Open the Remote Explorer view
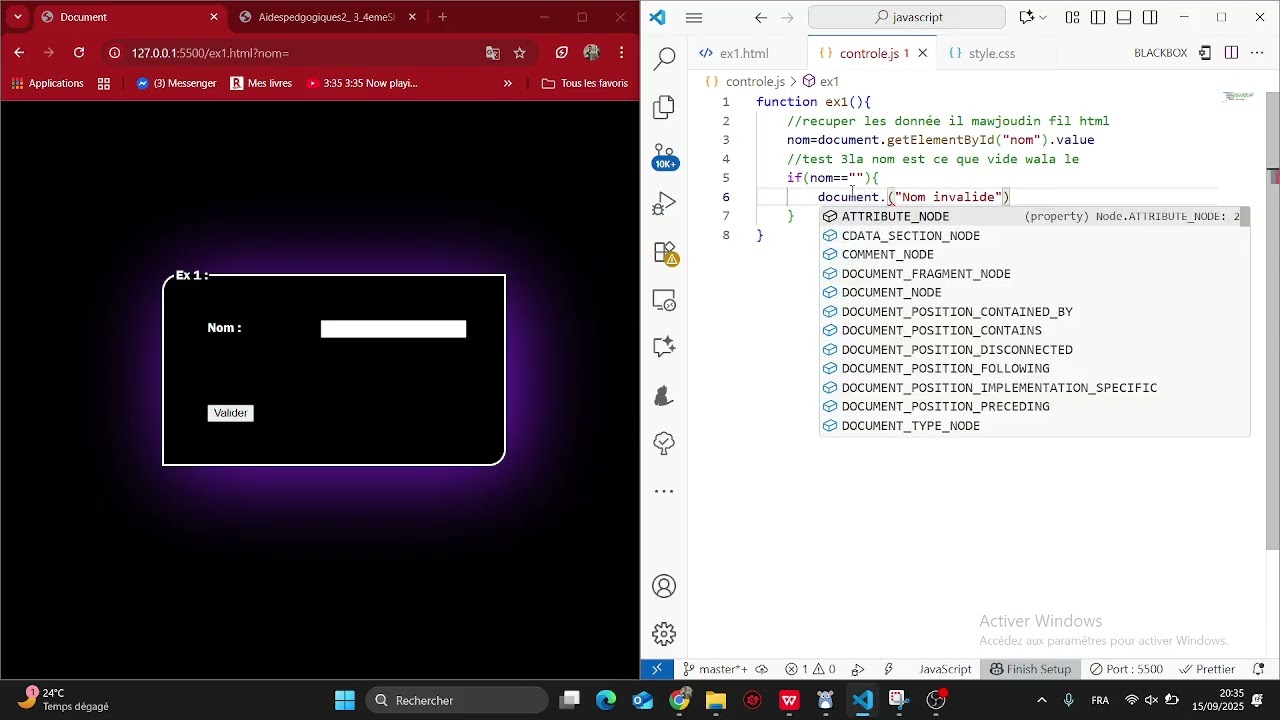The image size is (1280, 720). [x=665, y=300]
